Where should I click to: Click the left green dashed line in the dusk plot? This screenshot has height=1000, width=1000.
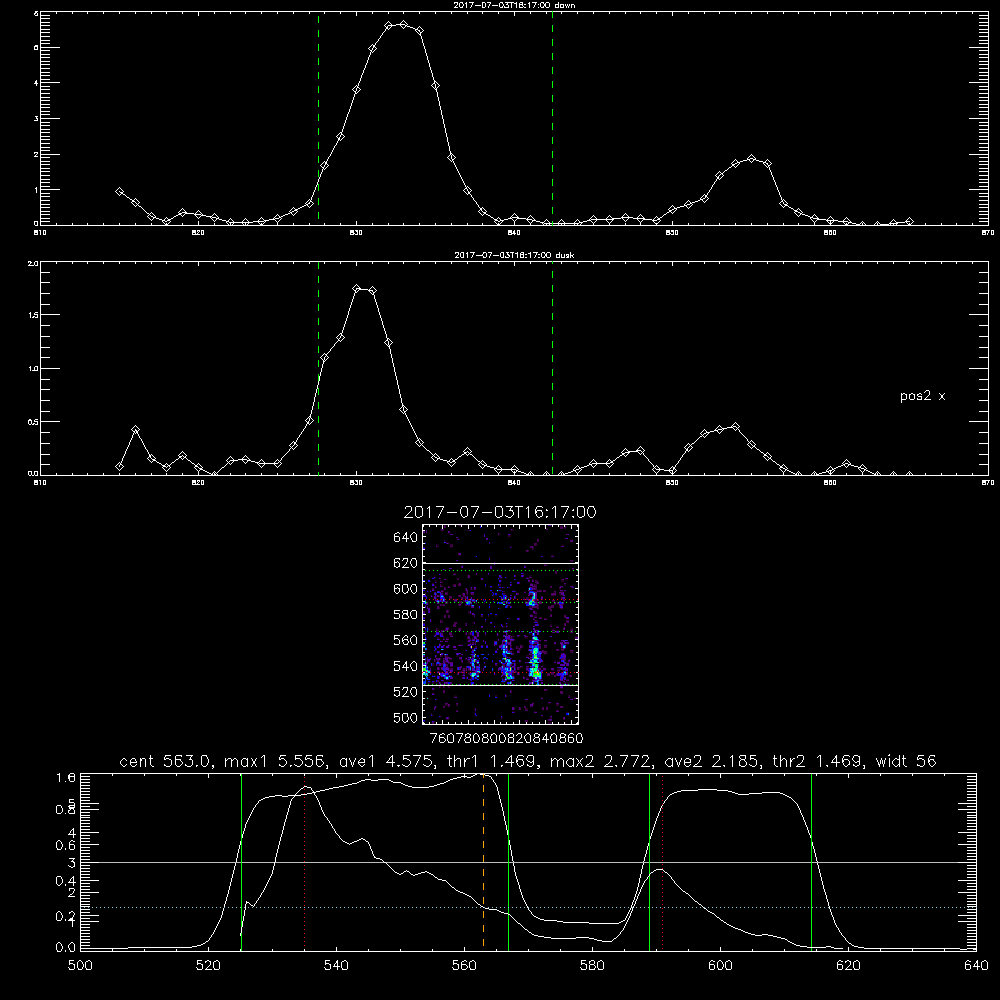click(318, 368)
